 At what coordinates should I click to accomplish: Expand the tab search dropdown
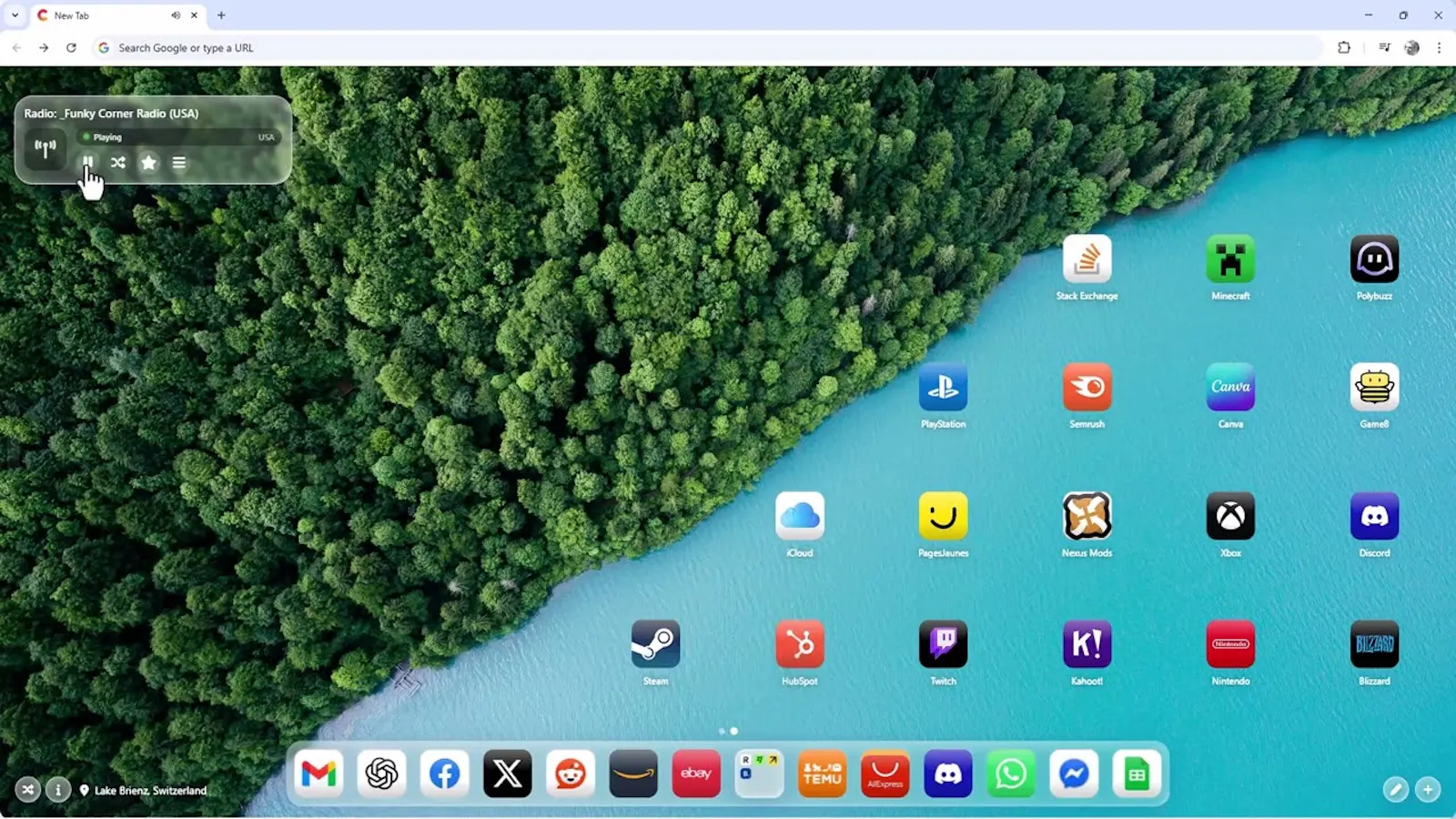pyautogui.click(x=15, y=15)
